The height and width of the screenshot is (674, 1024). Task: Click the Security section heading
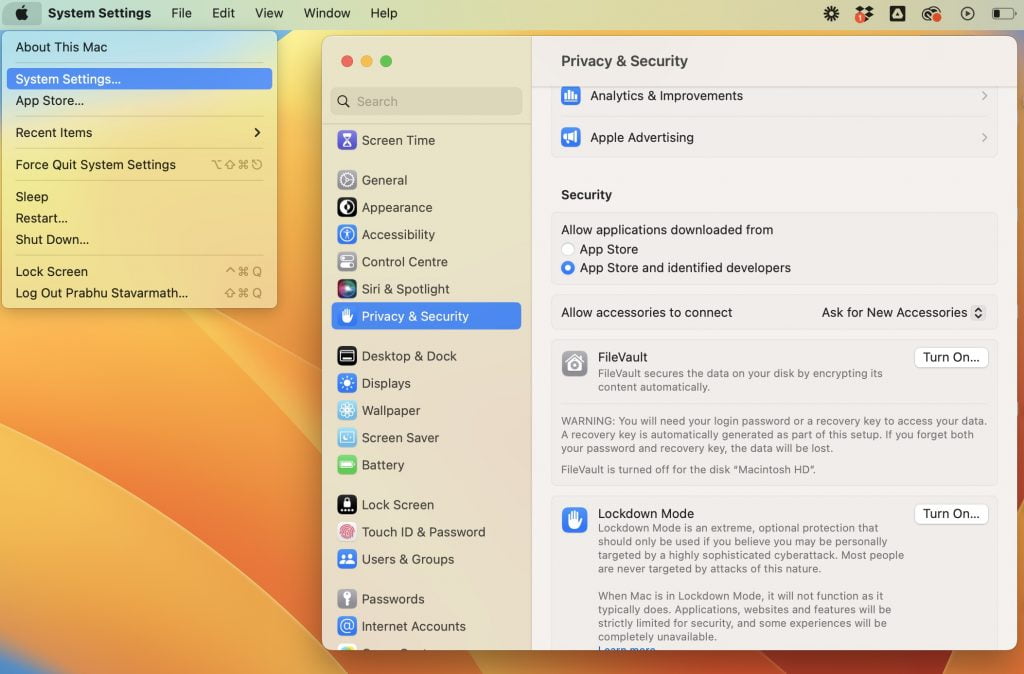pos(586,195)
